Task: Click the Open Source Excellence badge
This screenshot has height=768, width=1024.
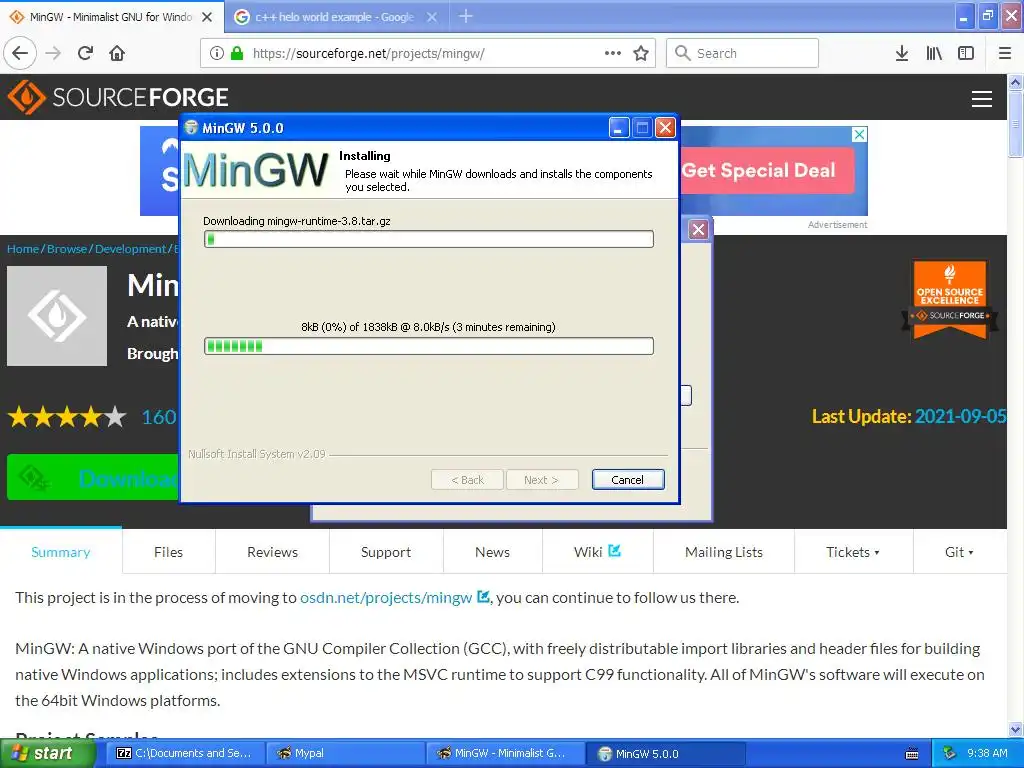Action: [950, 299]
